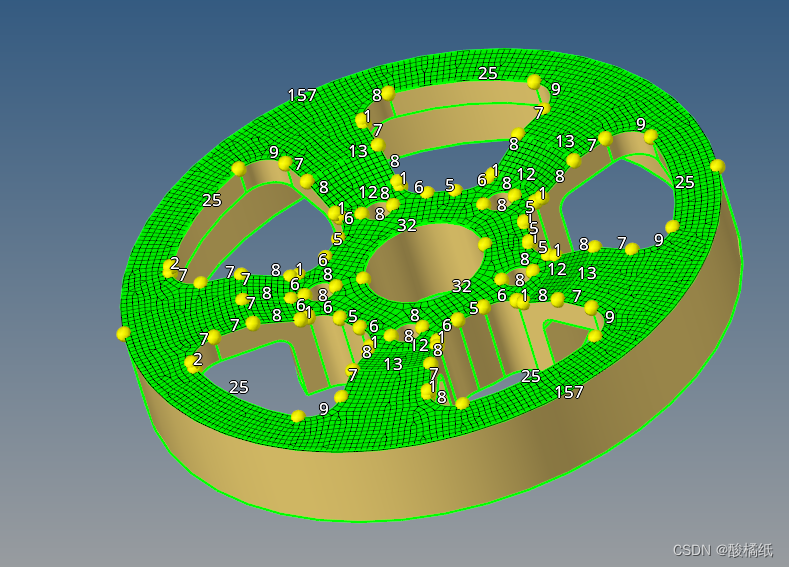Click the 157 density label on lower-right rim
The width and height of the screenshot is (789, 567).
pos(569,393)
